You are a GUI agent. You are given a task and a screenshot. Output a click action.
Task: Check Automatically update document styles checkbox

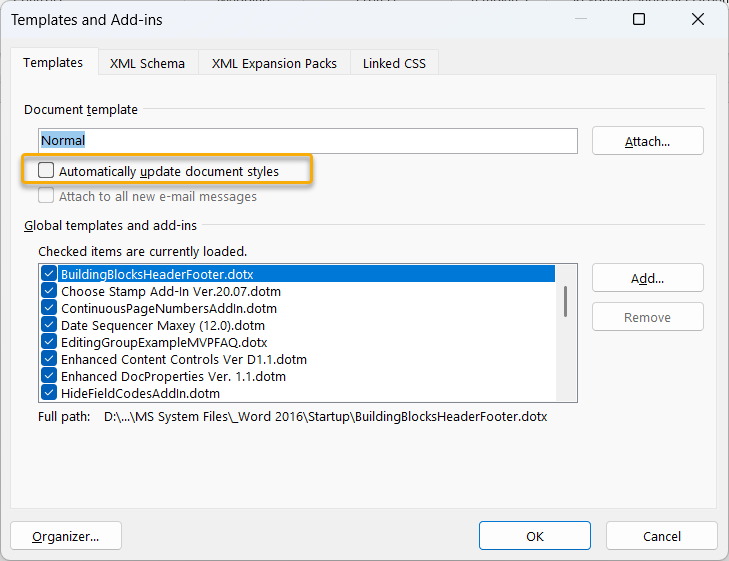coord(46,171)
